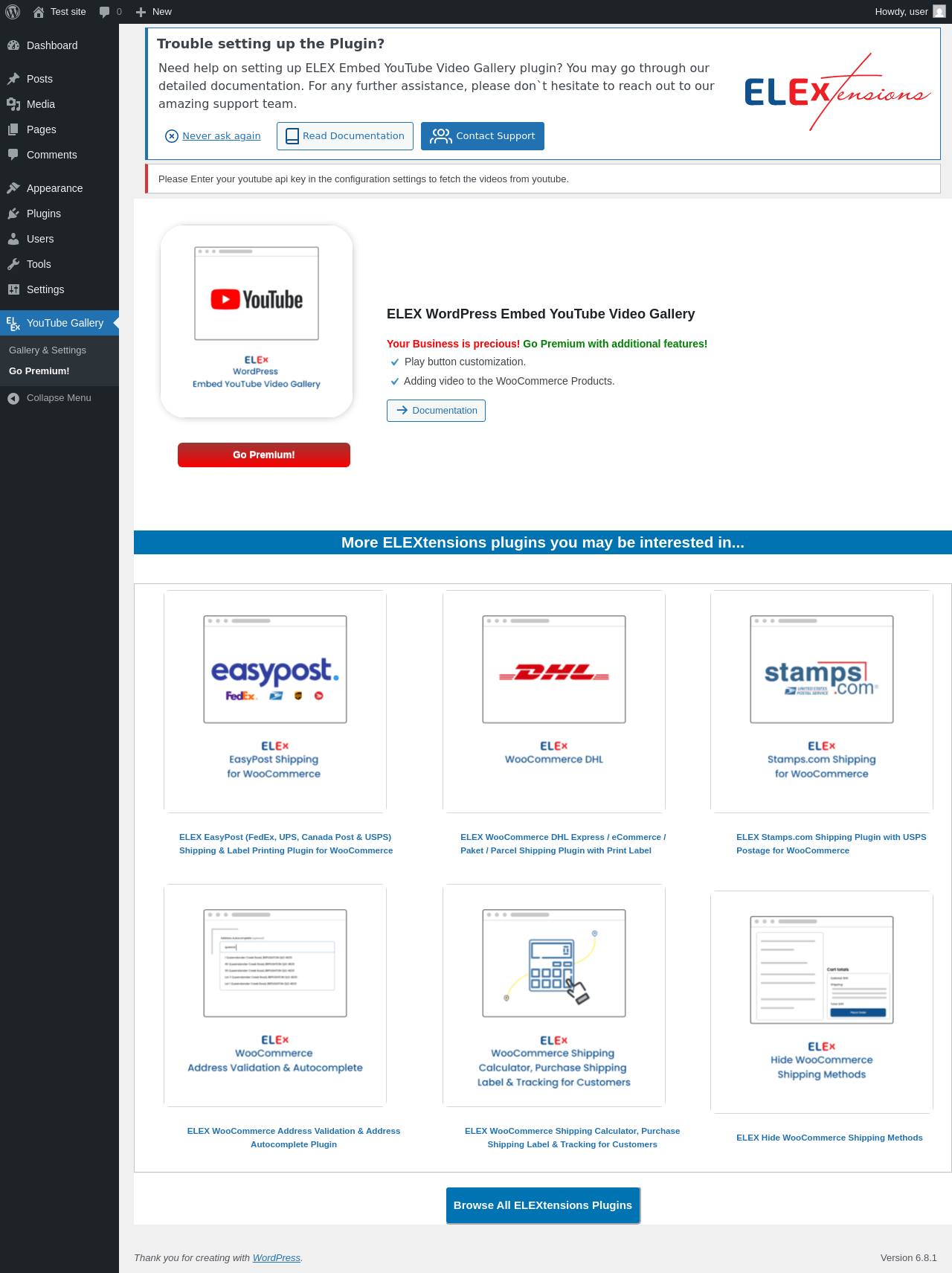The width and height of the screenshot is (952, 1273).
Task: Click the Posts pushpin icon
Action: point(13,79)
